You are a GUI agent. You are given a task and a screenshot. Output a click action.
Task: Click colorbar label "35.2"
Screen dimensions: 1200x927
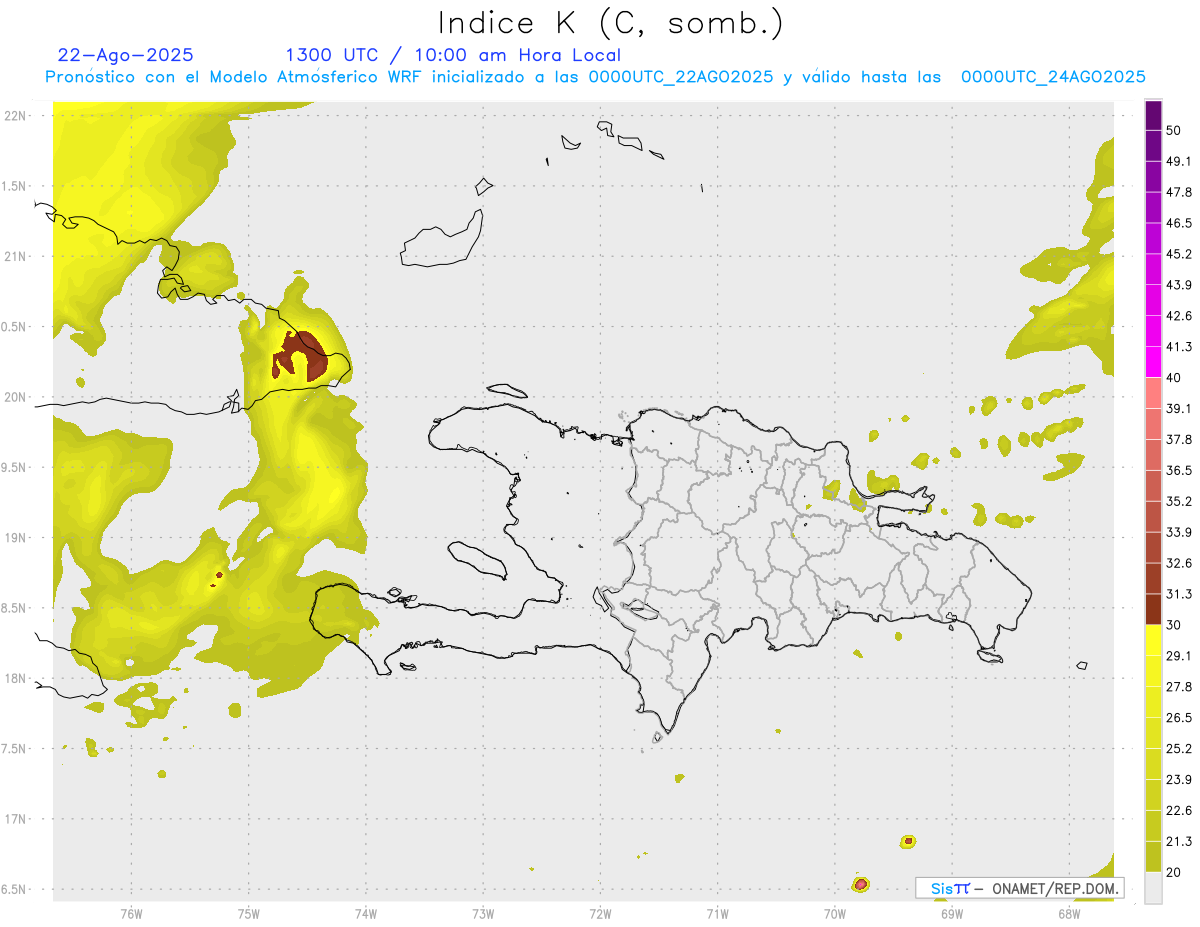click(x=1179, y=502)
